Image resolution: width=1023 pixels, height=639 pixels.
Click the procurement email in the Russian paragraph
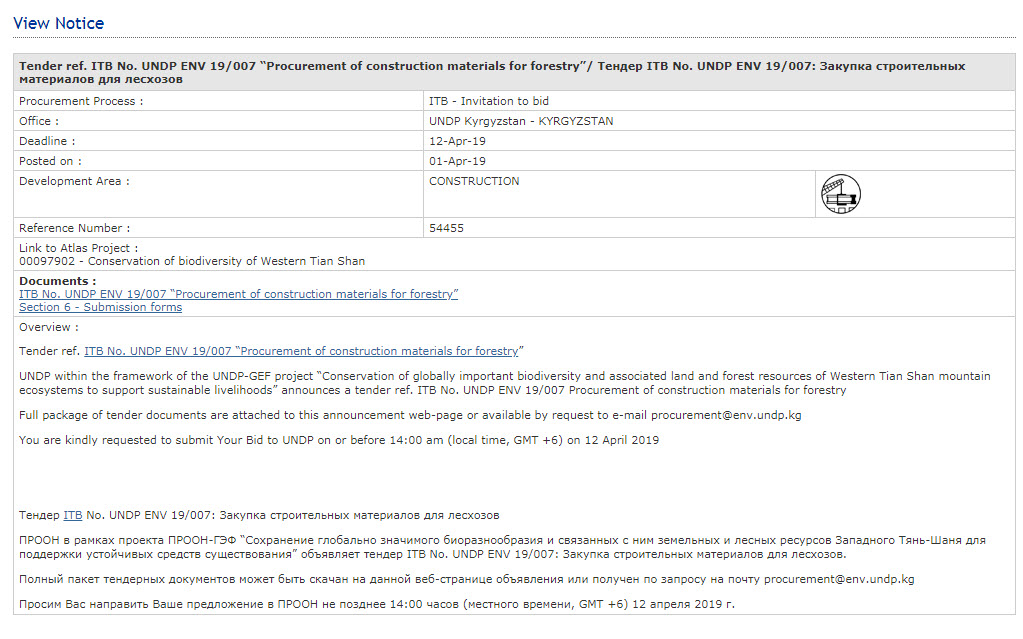tap(835, 579)
